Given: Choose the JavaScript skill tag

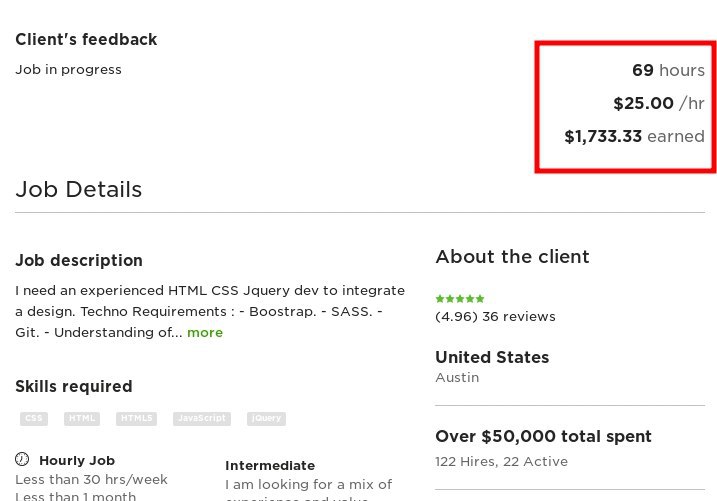Looking at the screenshot, I should point(201,418).
